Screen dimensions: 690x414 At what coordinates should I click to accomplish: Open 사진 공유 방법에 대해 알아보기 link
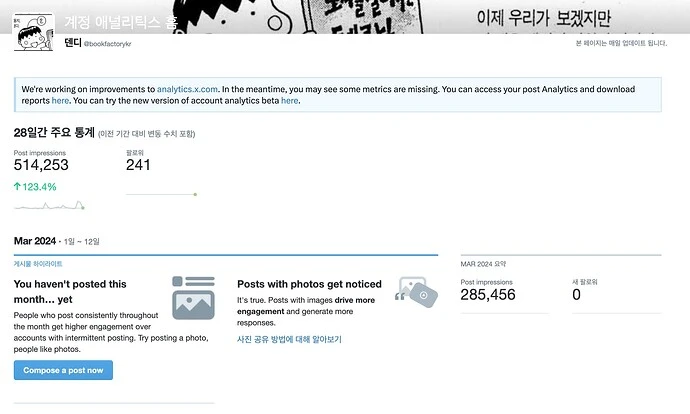point(289,339)
